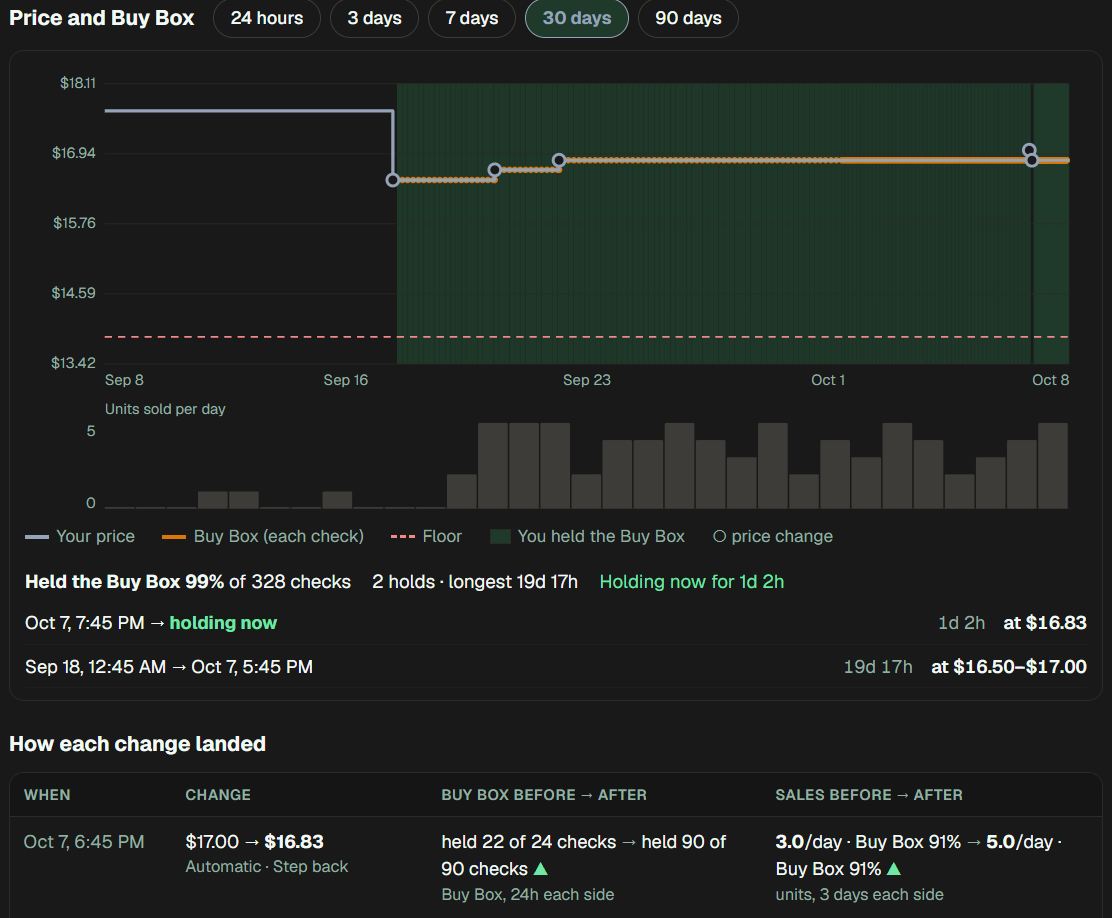Image resolution: width=1112 pixels, height=918 pixels.
Task: Select the 24 hours range tab
Action: pos(267,18)
